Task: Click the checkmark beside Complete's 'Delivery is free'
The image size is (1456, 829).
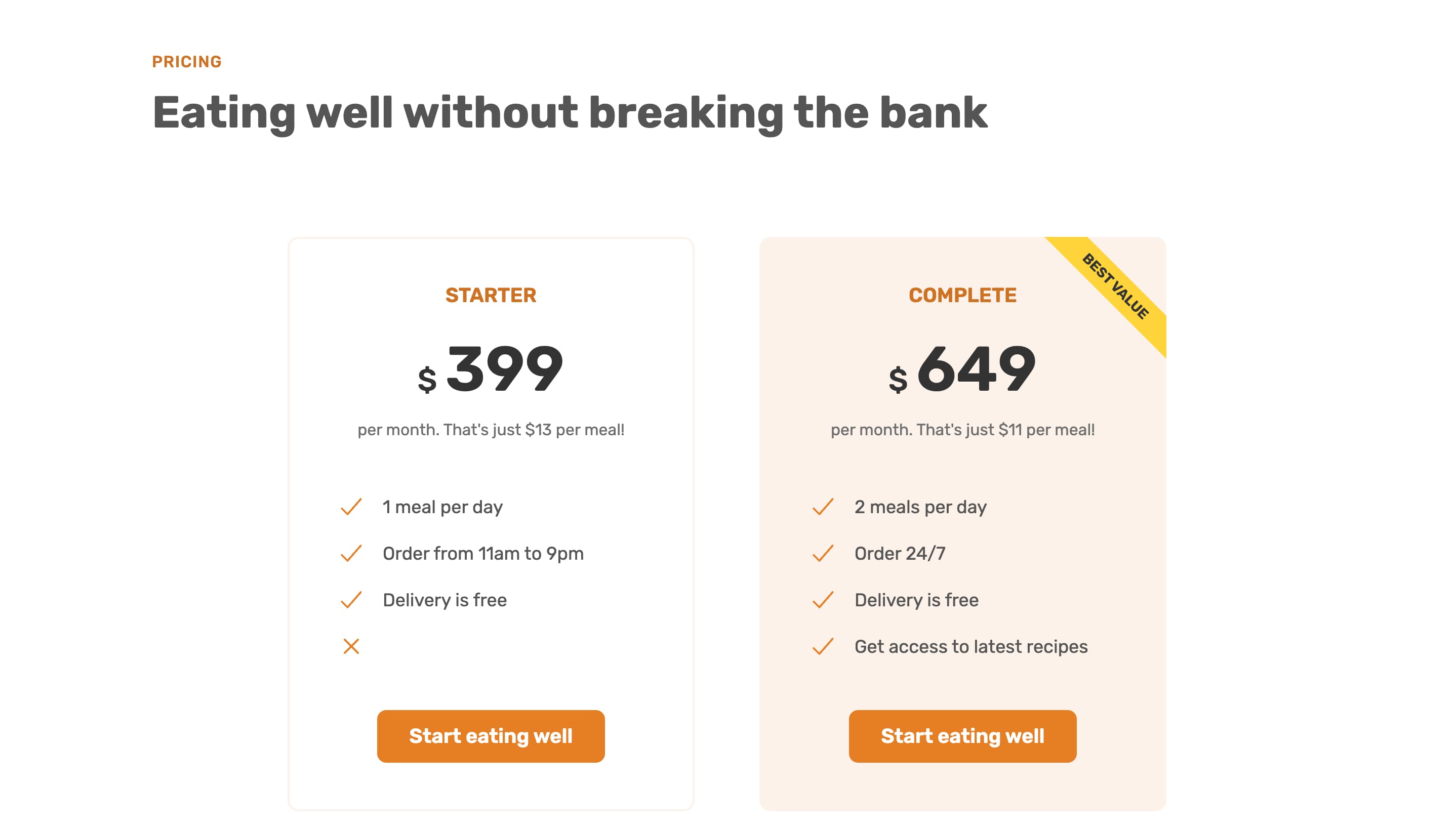Action: (823, 600)
